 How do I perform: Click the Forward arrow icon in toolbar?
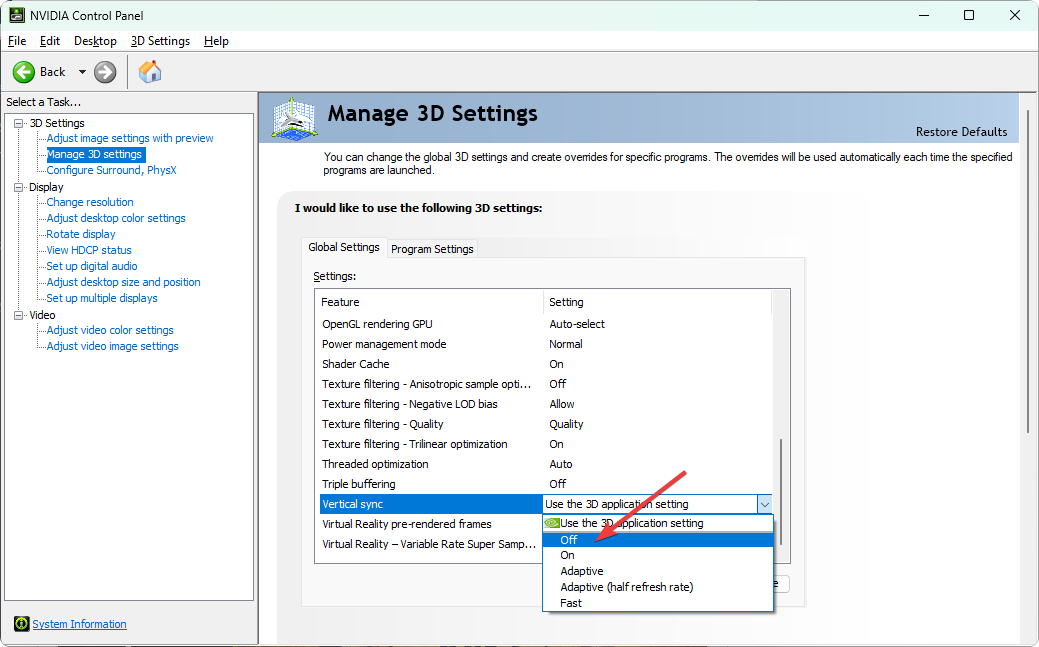coord(105,72)
